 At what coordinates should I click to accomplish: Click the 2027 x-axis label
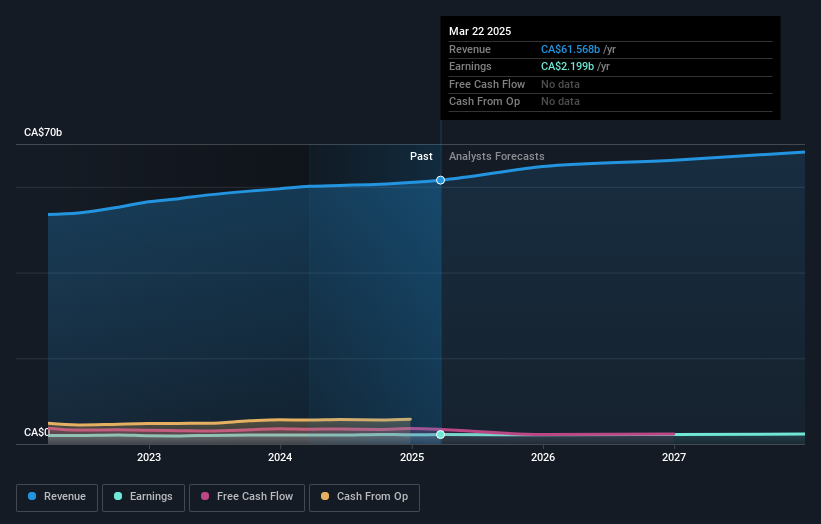click(x=674, y=457)
